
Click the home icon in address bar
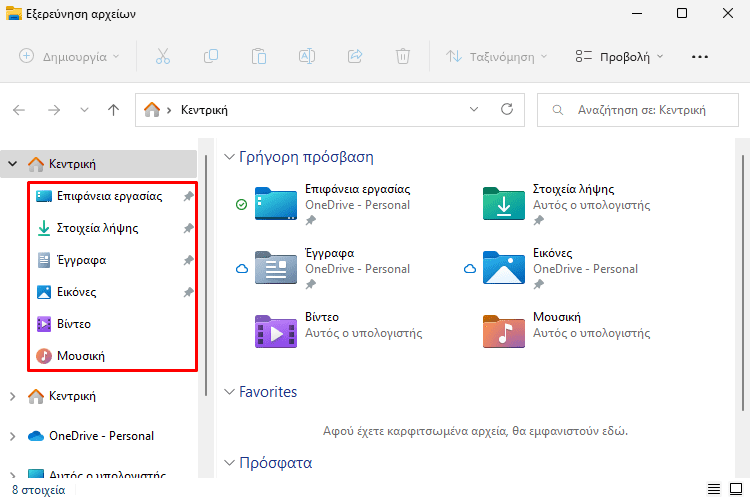point(152,110)
